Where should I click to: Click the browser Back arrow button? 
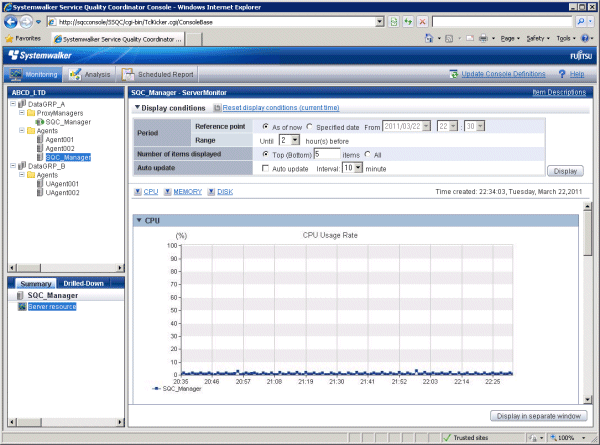10,22
